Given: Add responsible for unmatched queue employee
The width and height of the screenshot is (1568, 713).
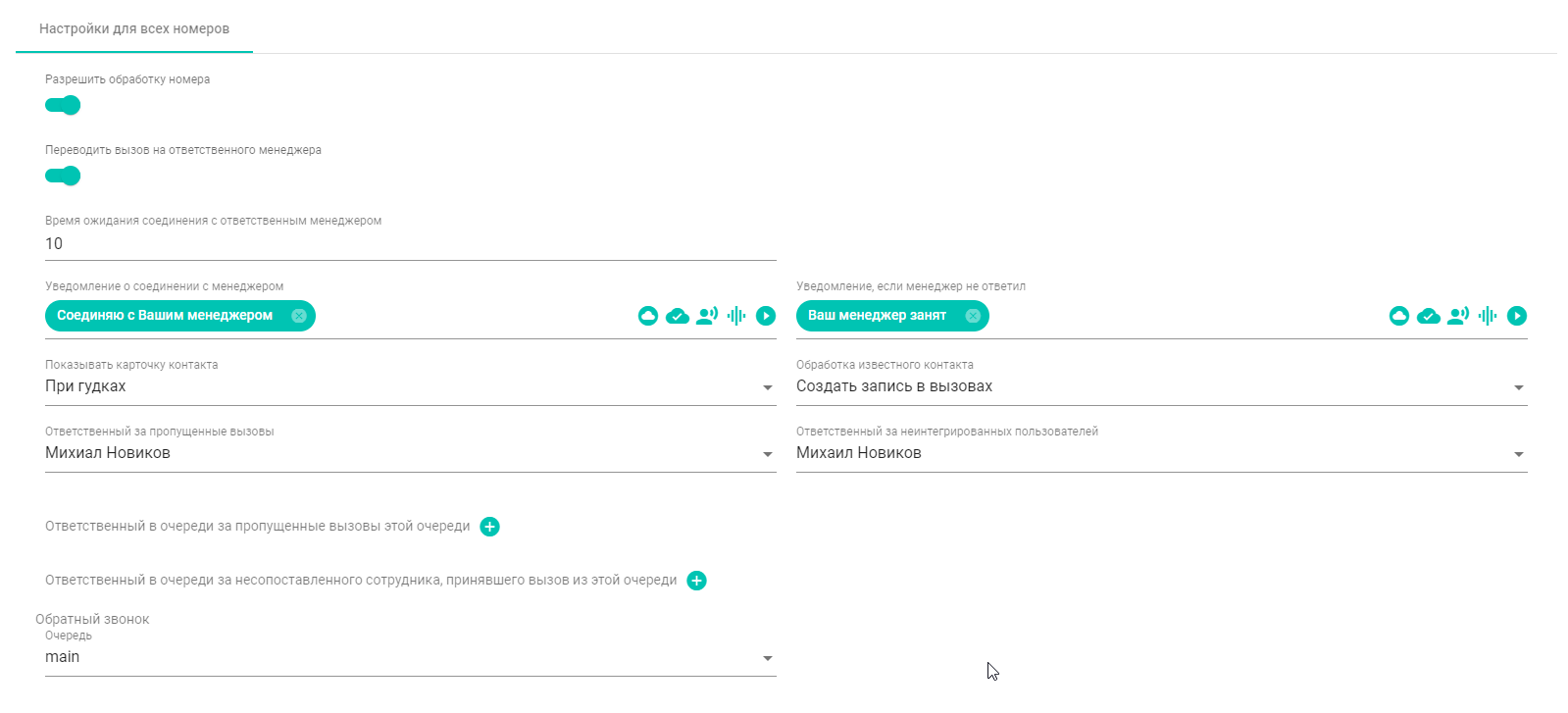Looking at the screenshot, I should pos(696,581).
